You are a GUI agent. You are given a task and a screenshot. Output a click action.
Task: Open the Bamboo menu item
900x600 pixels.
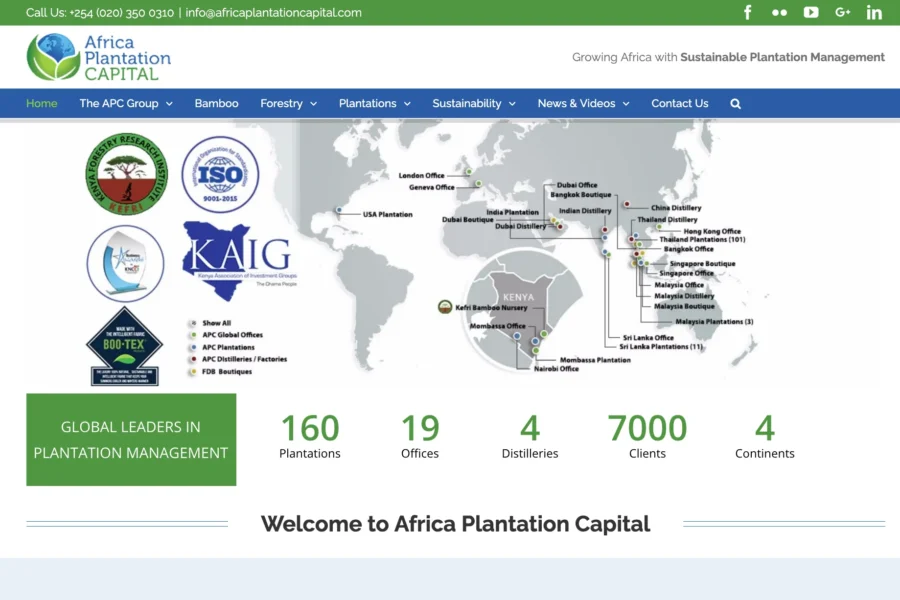tap(216, 103)
